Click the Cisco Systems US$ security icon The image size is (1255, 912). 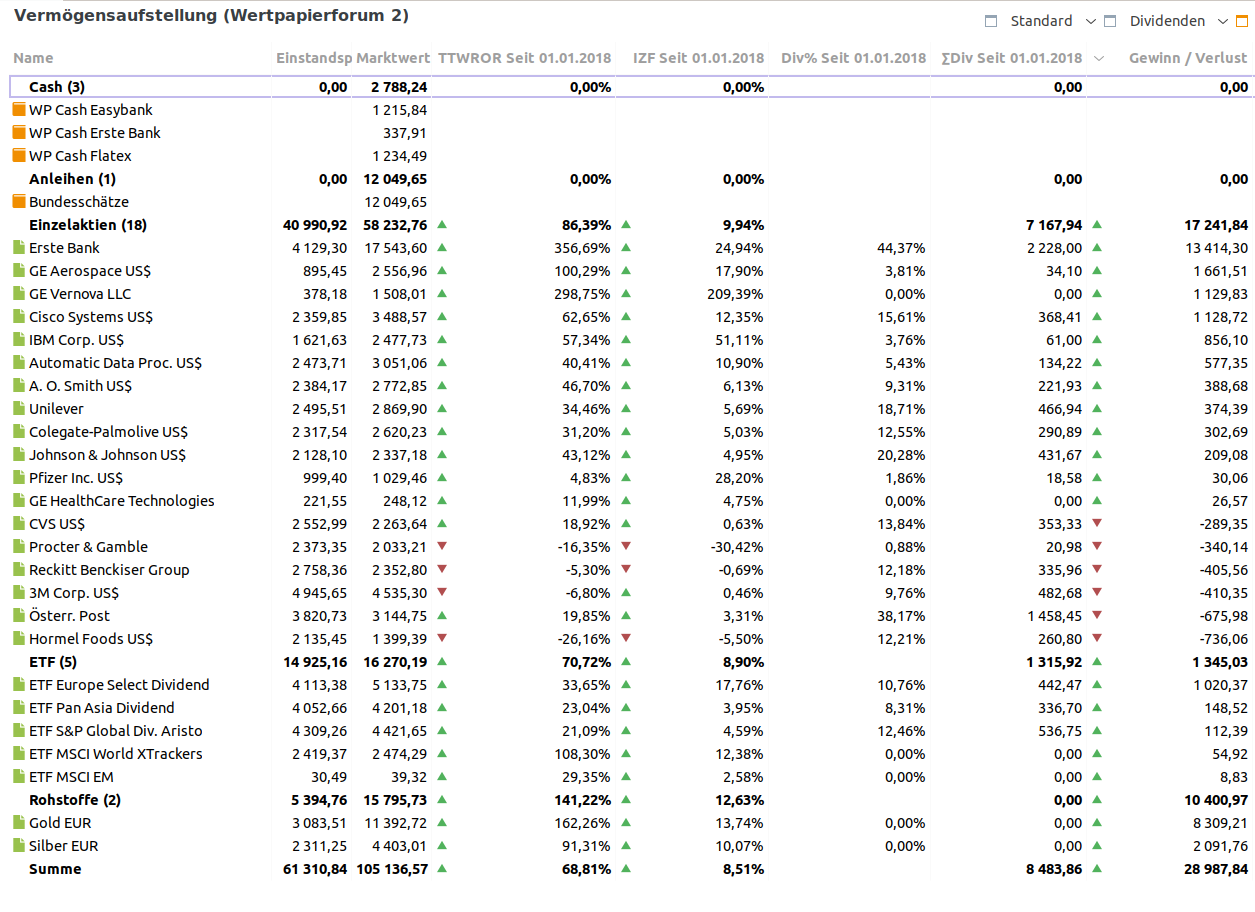[19, 316]
